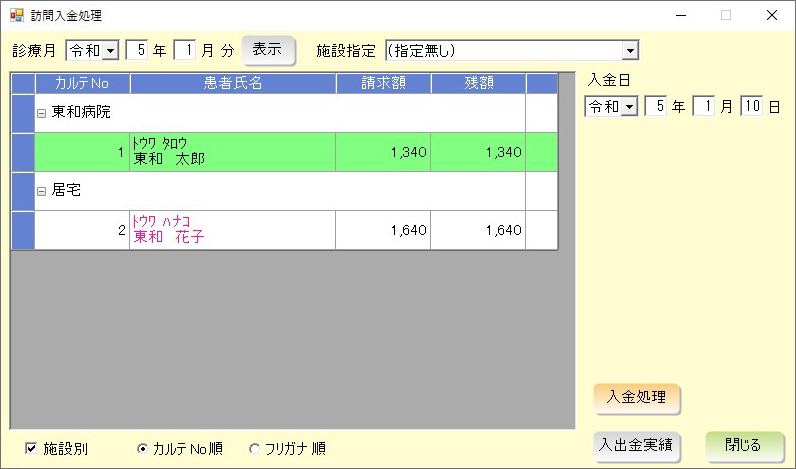Select カルテNo順 sort option
This screenshot has width=796, height=469.
coord(142,449)
